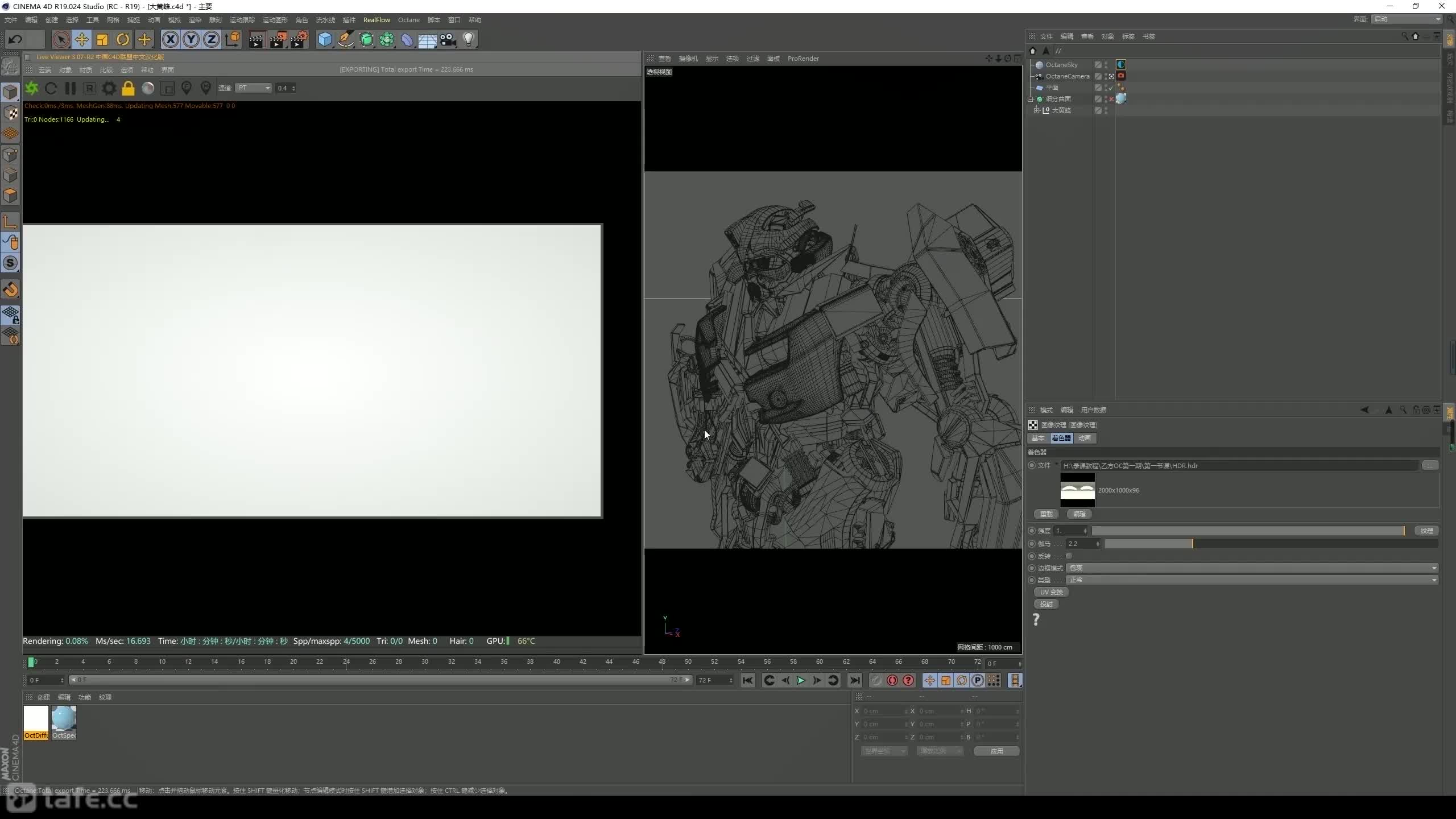Add a light bulb object
1456x819 pixels.
[x=469, y=39]
